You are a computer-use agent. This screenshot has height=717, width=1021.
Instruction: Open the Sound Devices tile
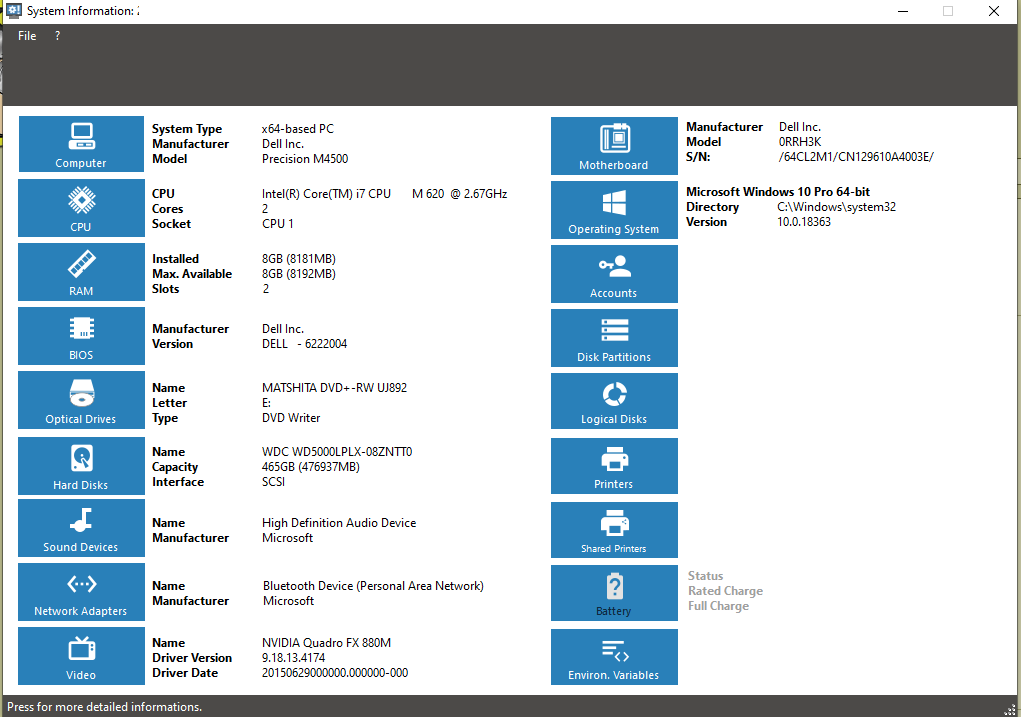coord(81,528)
